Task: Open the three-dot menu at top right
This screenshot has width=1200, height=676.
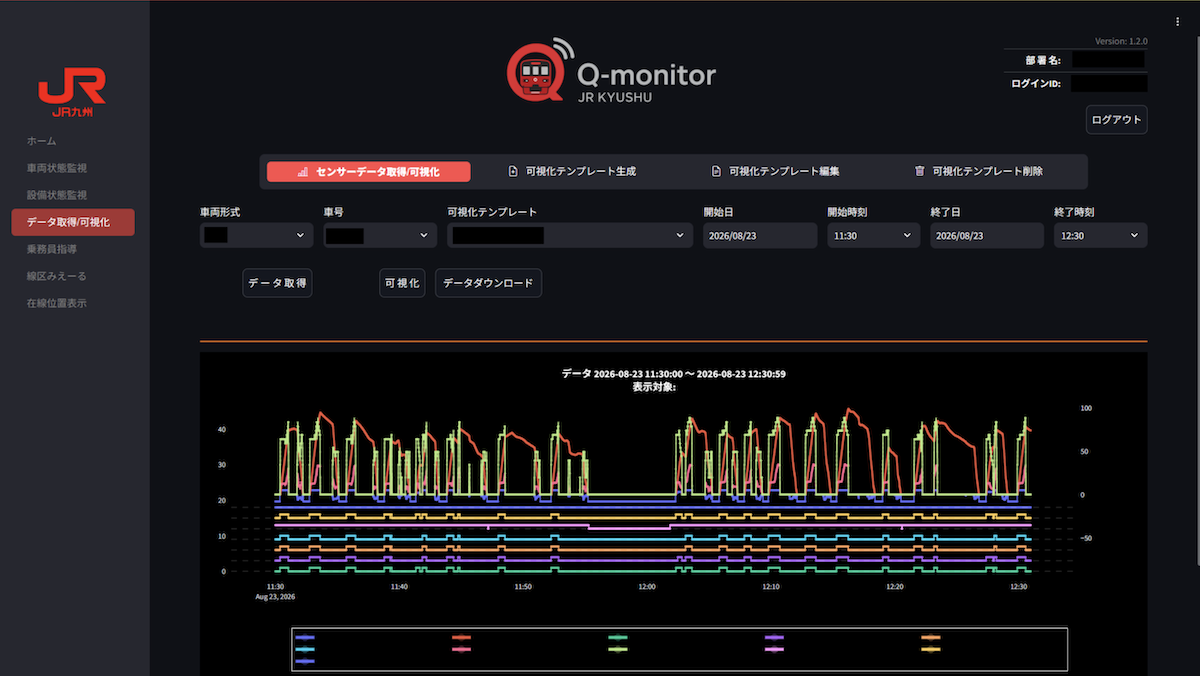Action: 1178,21
